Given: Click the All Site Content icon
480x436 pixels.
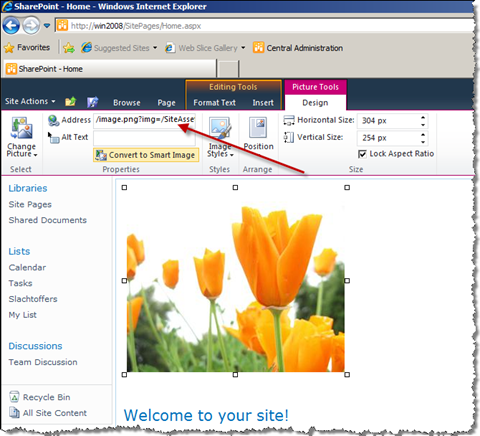Looking at the screenshot, I should point(14,412).
